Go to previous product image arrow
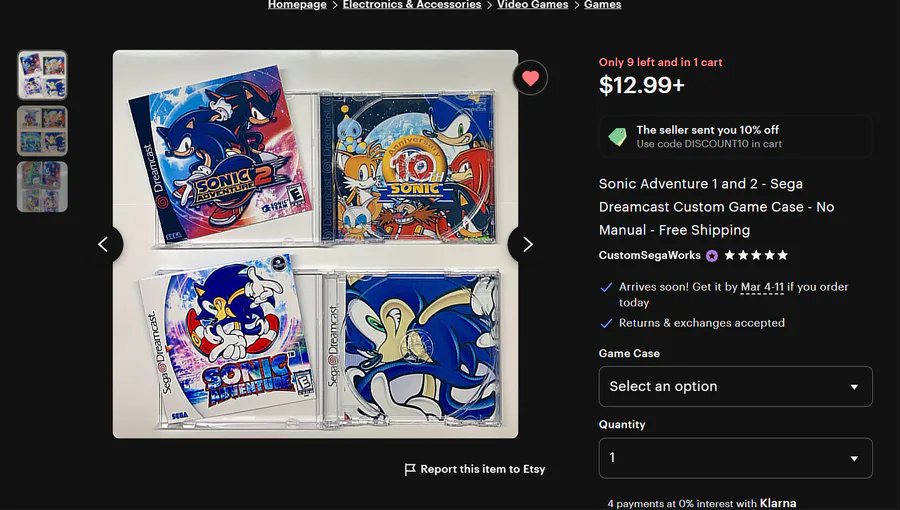 click(x=103, y=244)
